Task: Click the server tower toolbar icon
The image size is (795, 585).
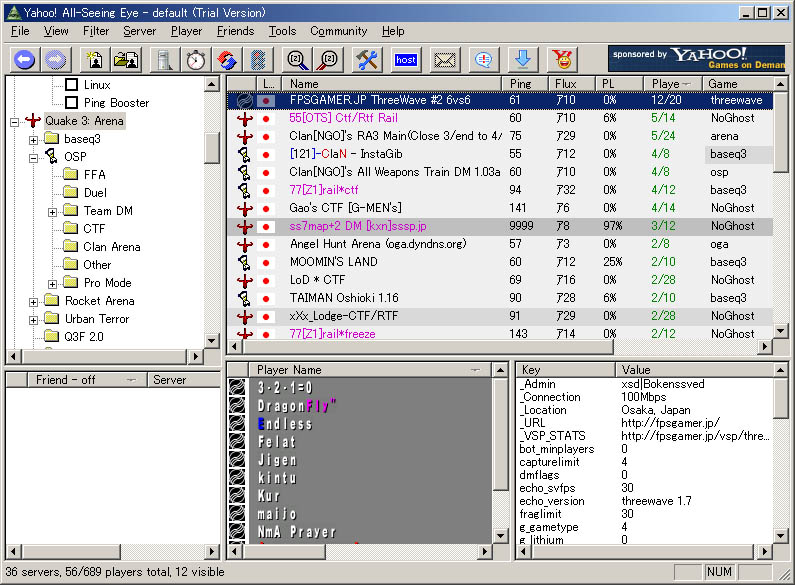Action: click(x=165, y=60)
